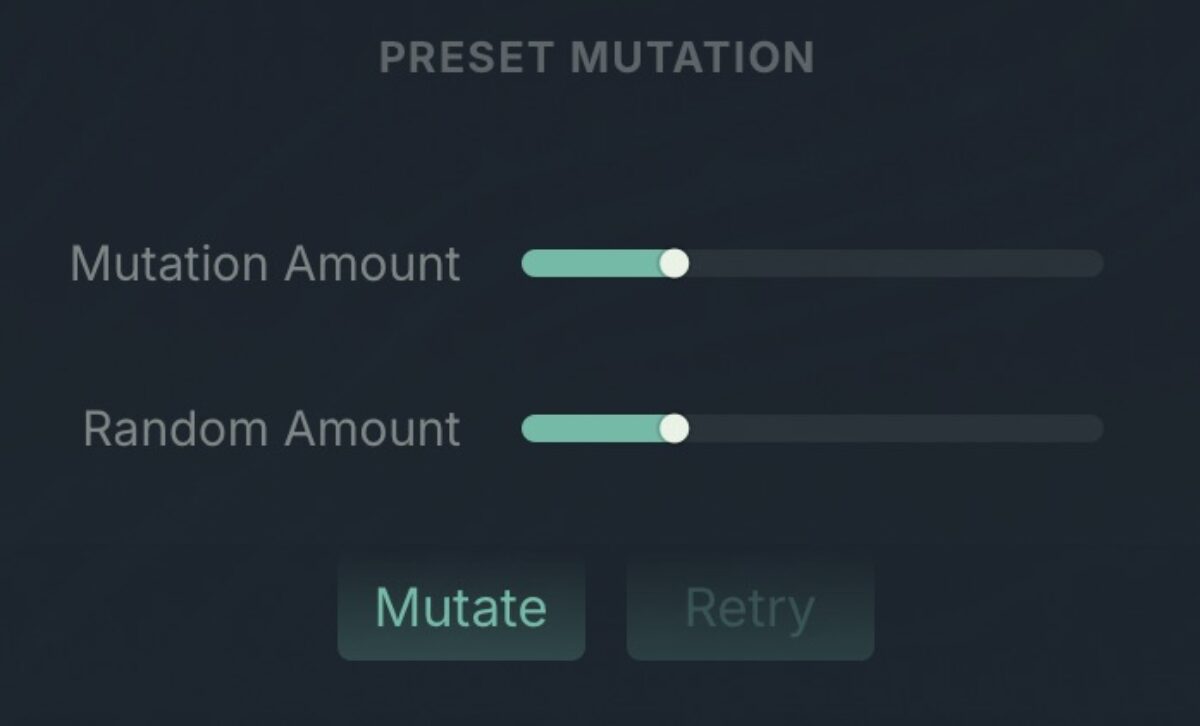Click the empty track of Random Amount slider
This screenshot has height=726, width=1200.
pyautogui.click(x=890, y=429)
